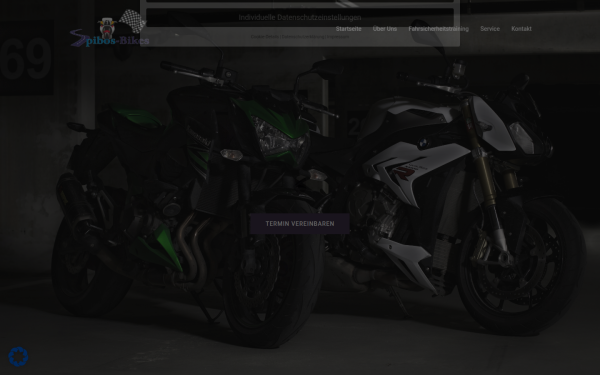Open Fahrsicherheitstraining in the navigation
600x375 pixels.
438,29
